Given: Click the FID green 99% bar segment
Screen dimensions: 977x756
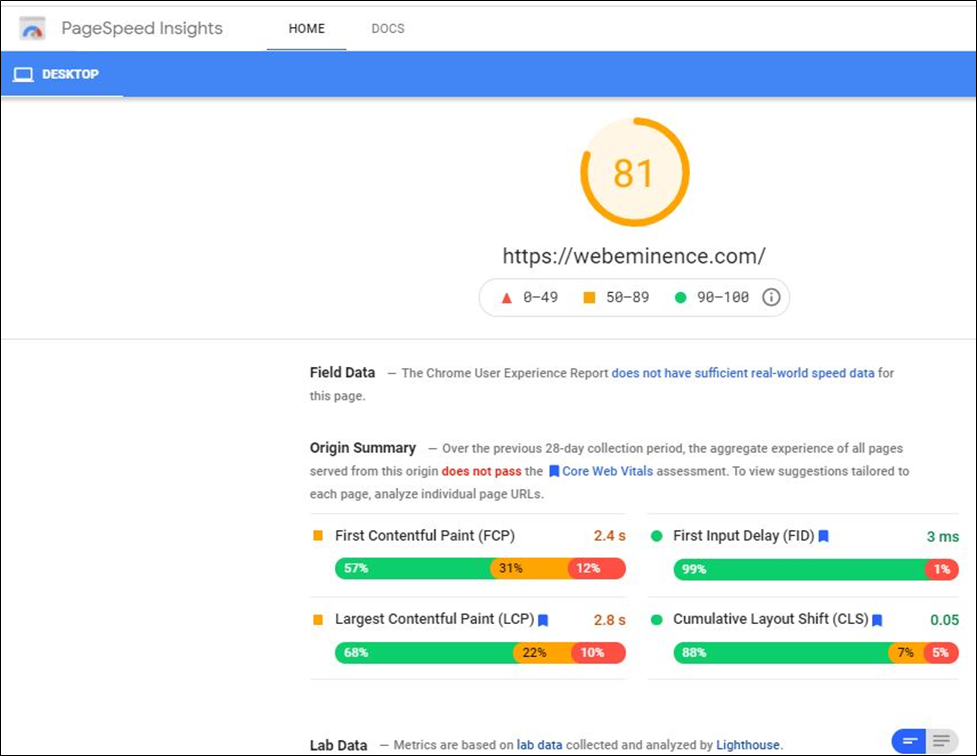Looking at the screenshot, I should [799, 569].
